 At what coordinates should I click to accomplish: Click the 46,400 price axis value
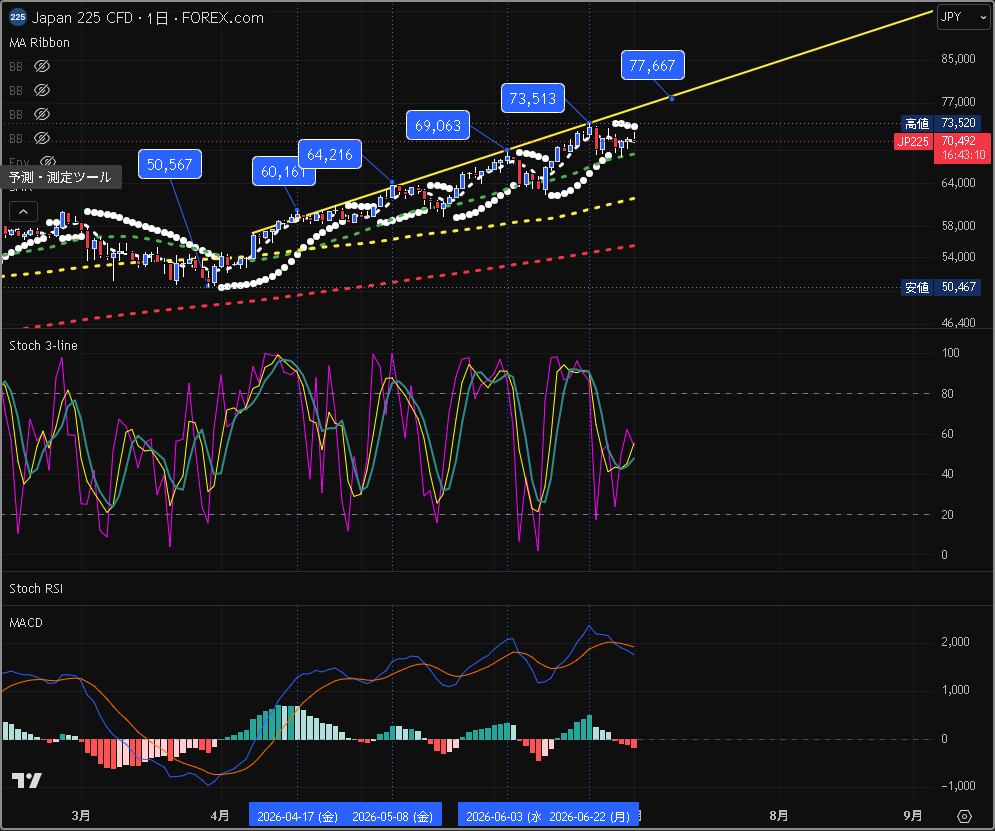pos(958,323)
